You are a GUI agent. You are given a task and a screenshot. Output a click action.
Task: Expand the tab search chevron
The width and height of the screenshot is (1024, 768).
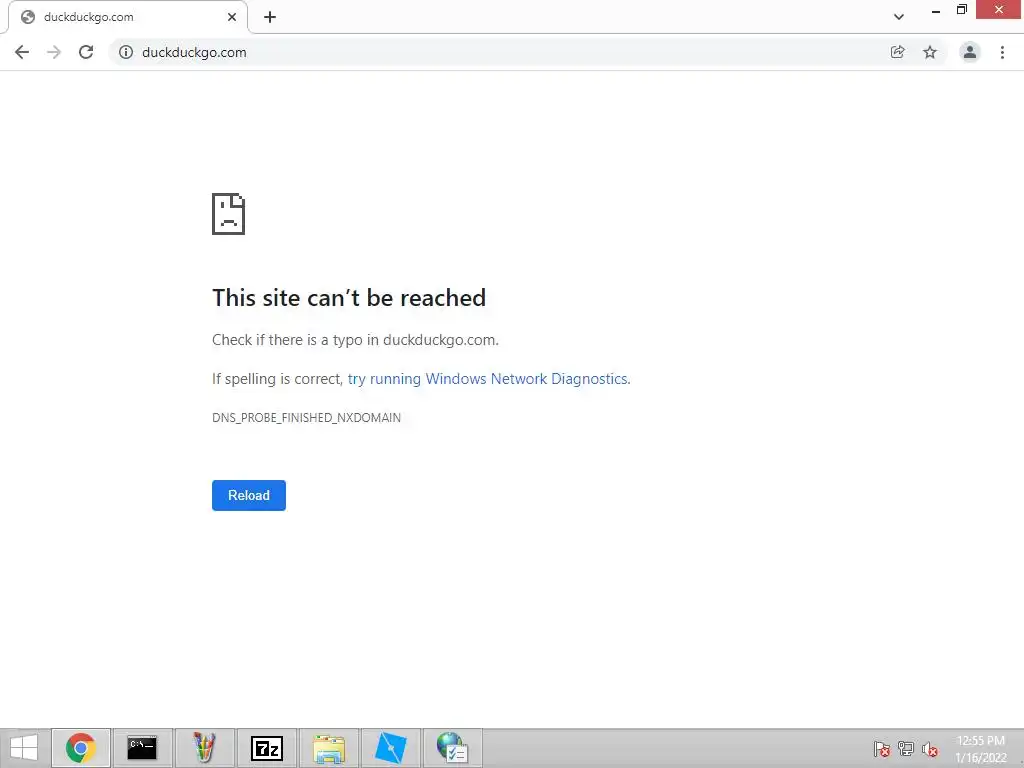[899, 17]
